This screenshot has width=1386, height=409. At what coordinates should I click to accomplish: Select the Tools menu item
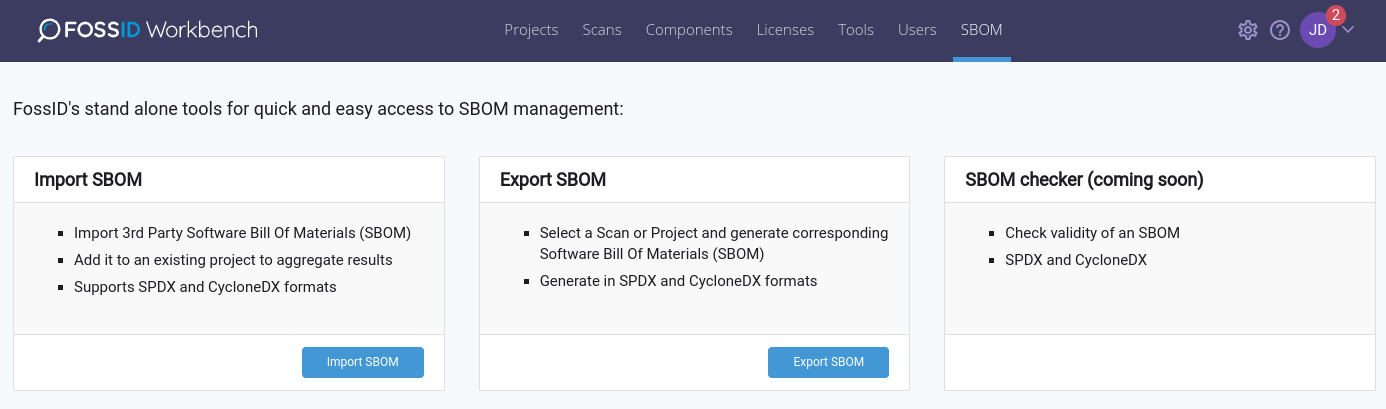[x=856, y=30]
